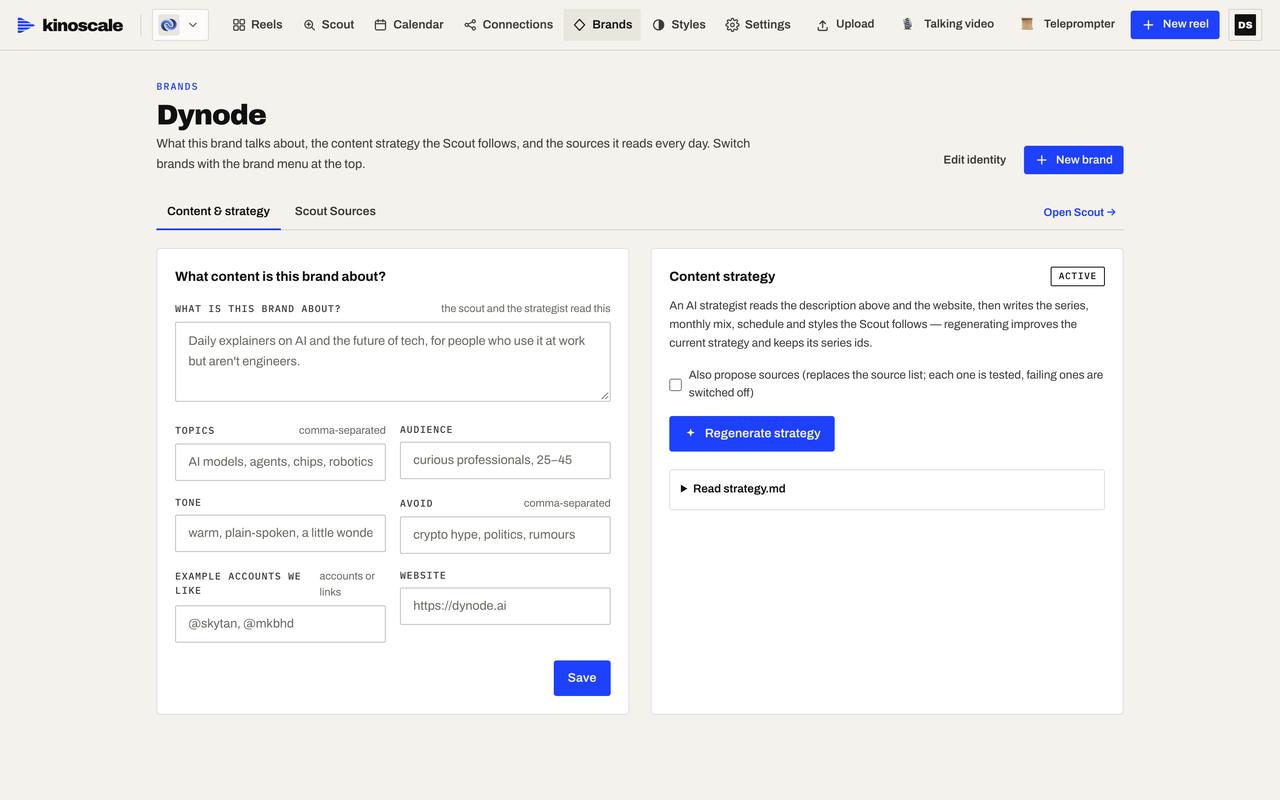Click into the Audience field
Viewport: 1280px width, 800px height.
point(505,460)
